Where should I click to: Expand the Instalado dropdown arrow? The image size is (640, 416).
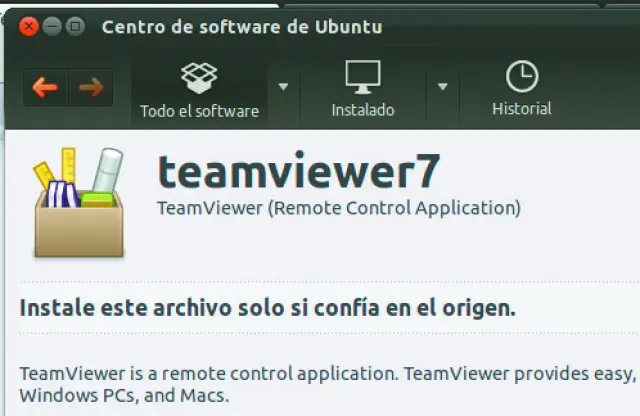(x=442, y=87)
